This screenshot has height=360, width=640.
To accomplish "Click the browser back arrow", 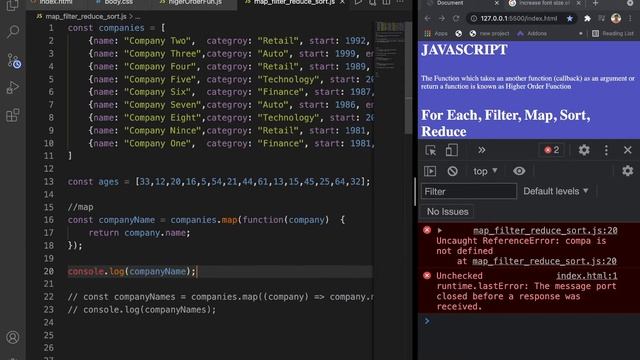I will click(427, 18).
